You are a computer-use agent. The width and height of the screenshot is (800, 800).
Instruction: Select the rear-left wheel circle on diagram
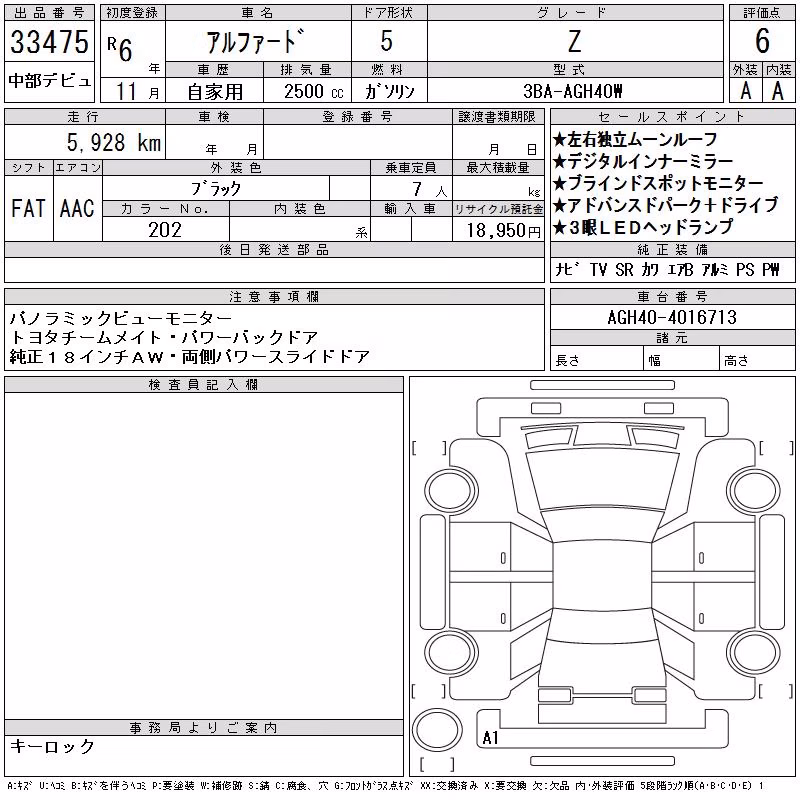click(452, 653)
